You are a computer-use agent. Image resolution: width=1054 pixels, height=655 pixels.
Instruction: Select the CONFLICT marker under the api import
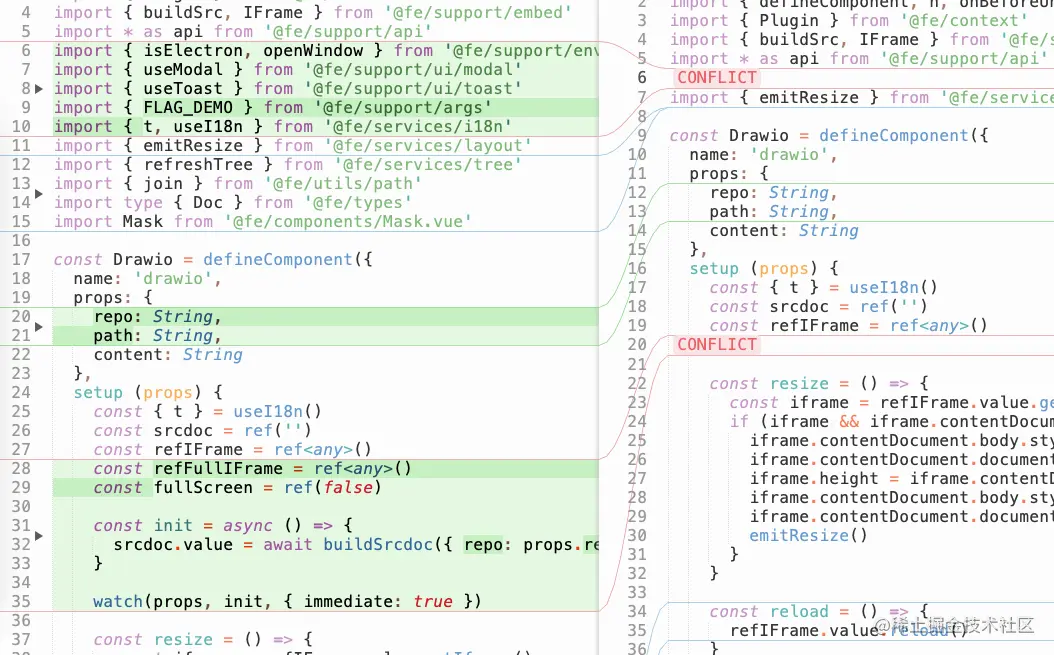(x=717, y=78)
